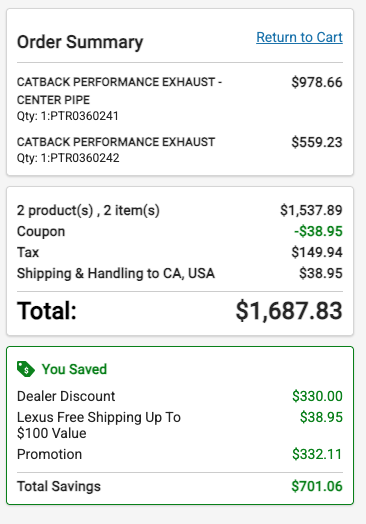Screen dimensions: 366x524
Task: Click the Total Savings $701.06 amount
Action: point(317,486)
